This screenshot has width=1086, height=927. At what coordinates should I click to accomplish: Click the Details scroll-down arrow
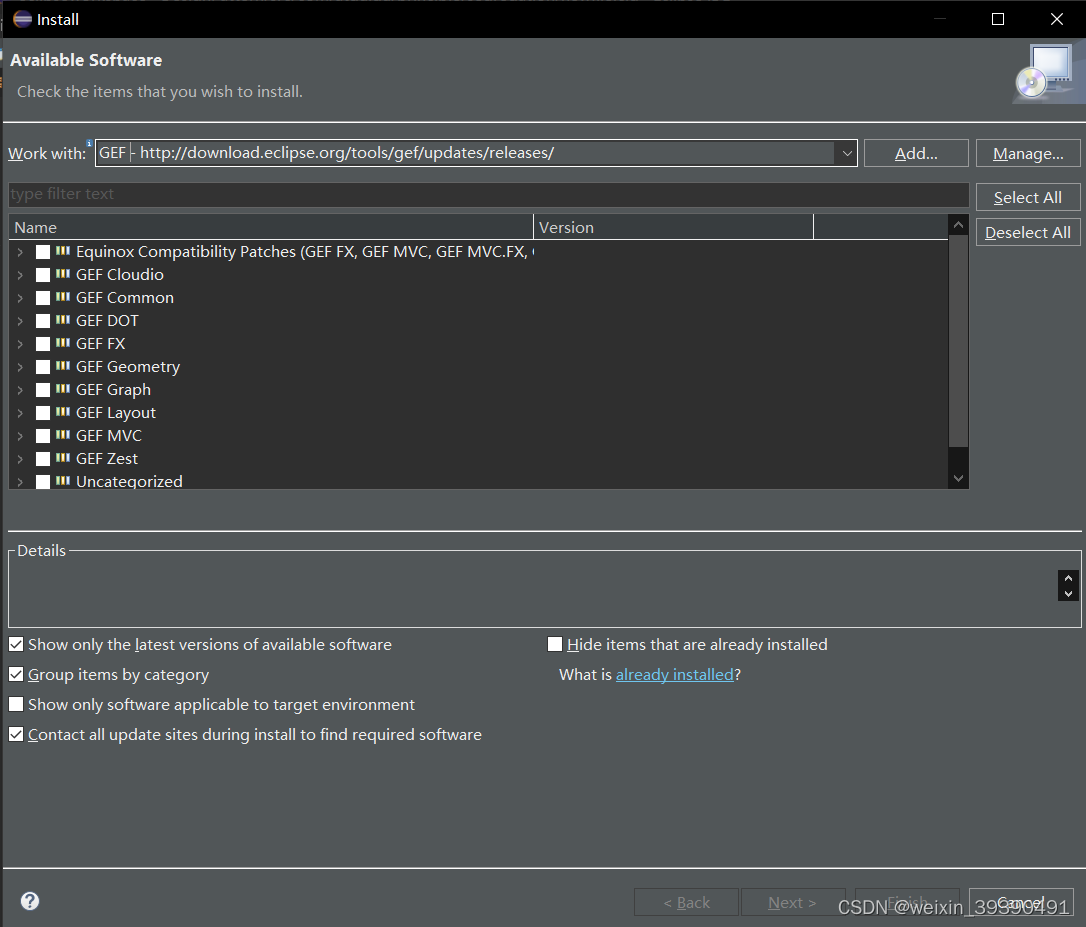click(1068, 594)
